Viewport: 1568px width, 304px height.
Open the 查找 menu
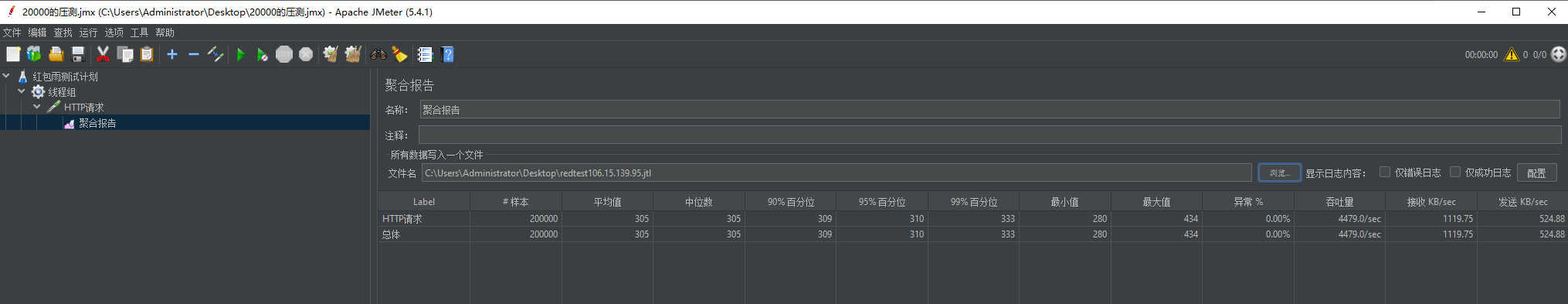tap(63, 32)
